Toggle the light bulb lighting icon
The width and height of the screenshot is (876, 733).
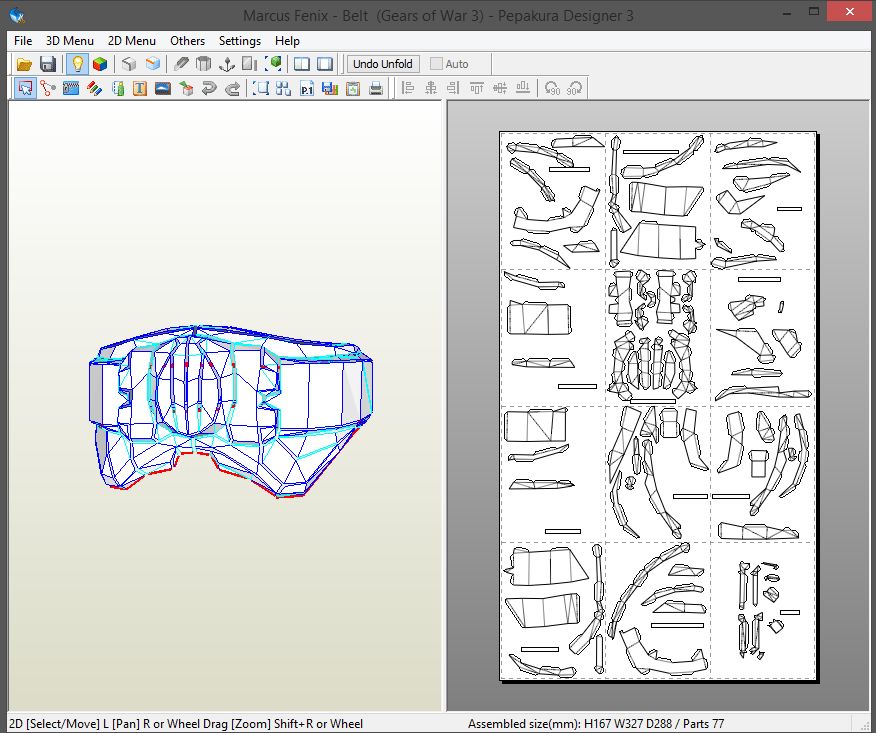pos(77,64)
